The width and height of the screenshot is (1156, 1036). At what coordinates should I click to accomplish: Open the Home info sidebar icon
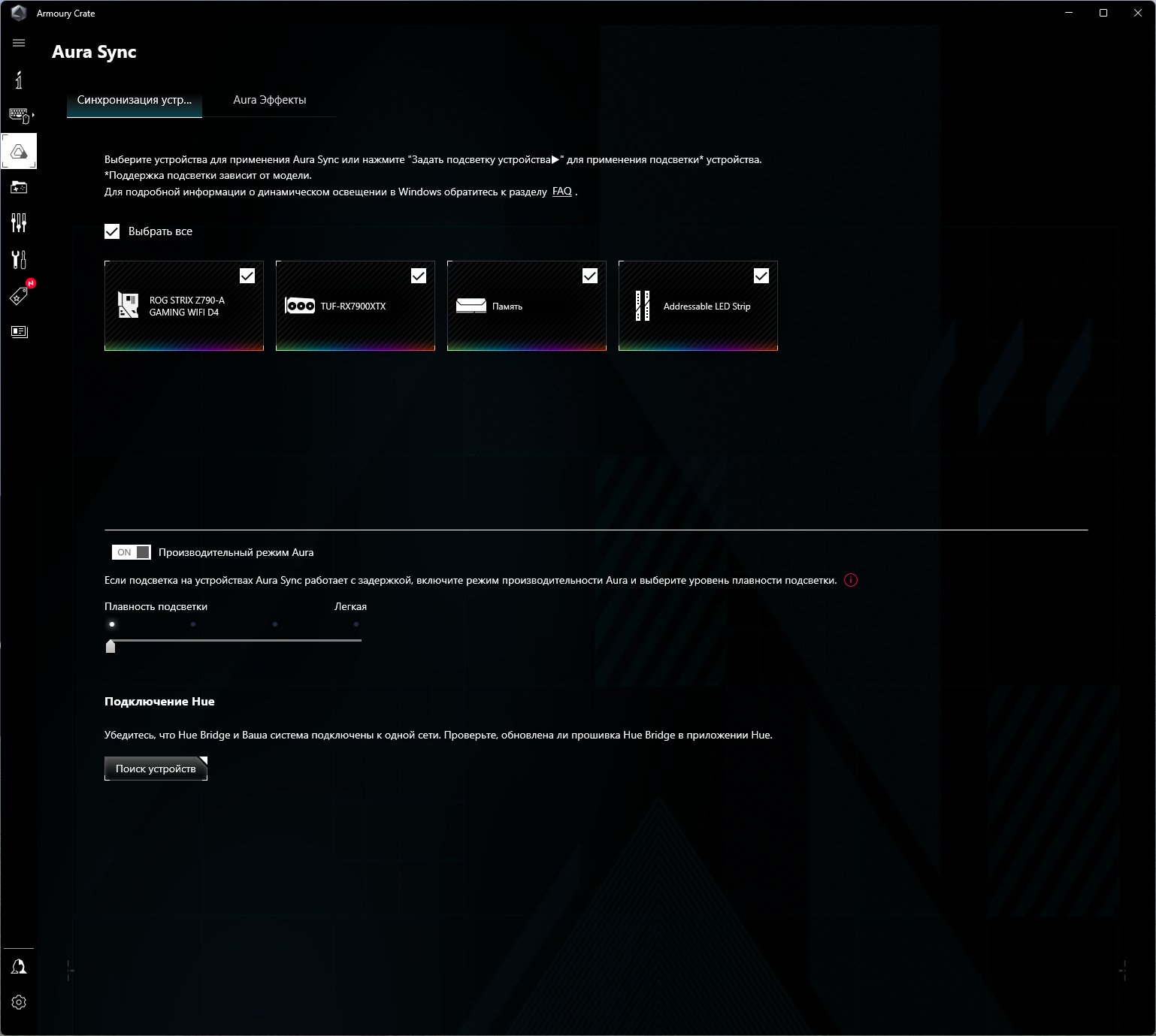tap(19, 79)
